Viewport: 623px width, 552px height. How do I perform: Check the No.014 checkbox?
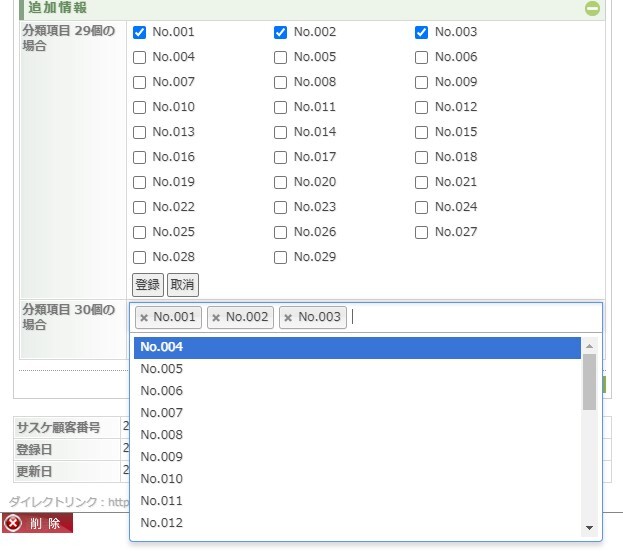click(281, 132)
